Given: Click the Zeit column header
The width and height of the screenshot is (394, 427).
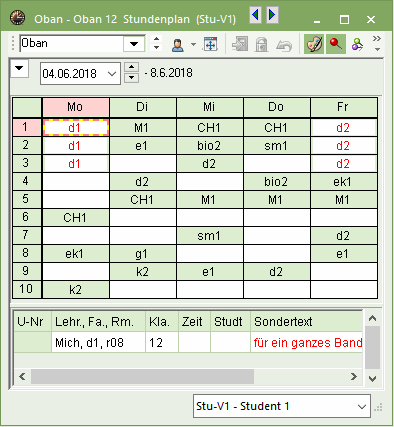Looking at the screenshot, I should point(194,322).
